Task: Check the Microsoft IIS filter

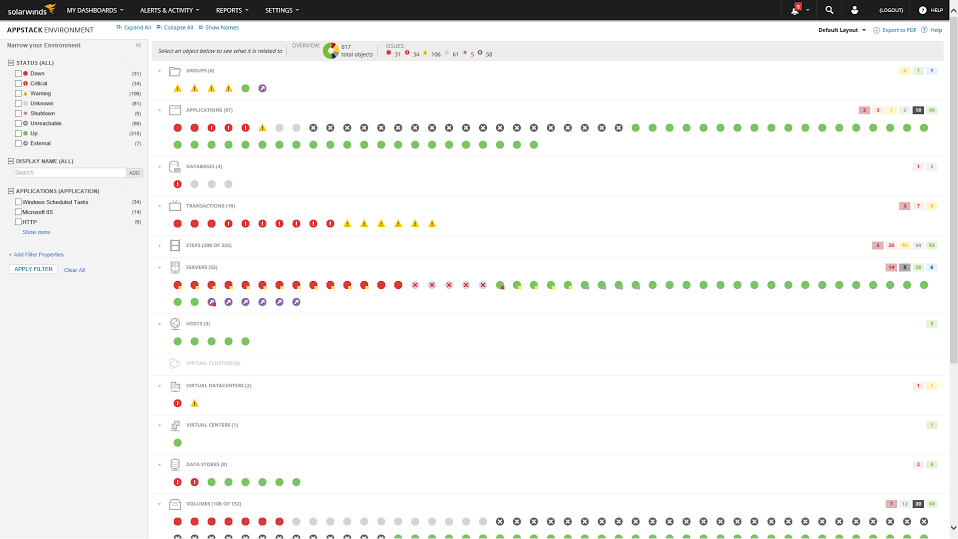Action: pos(18,212)
